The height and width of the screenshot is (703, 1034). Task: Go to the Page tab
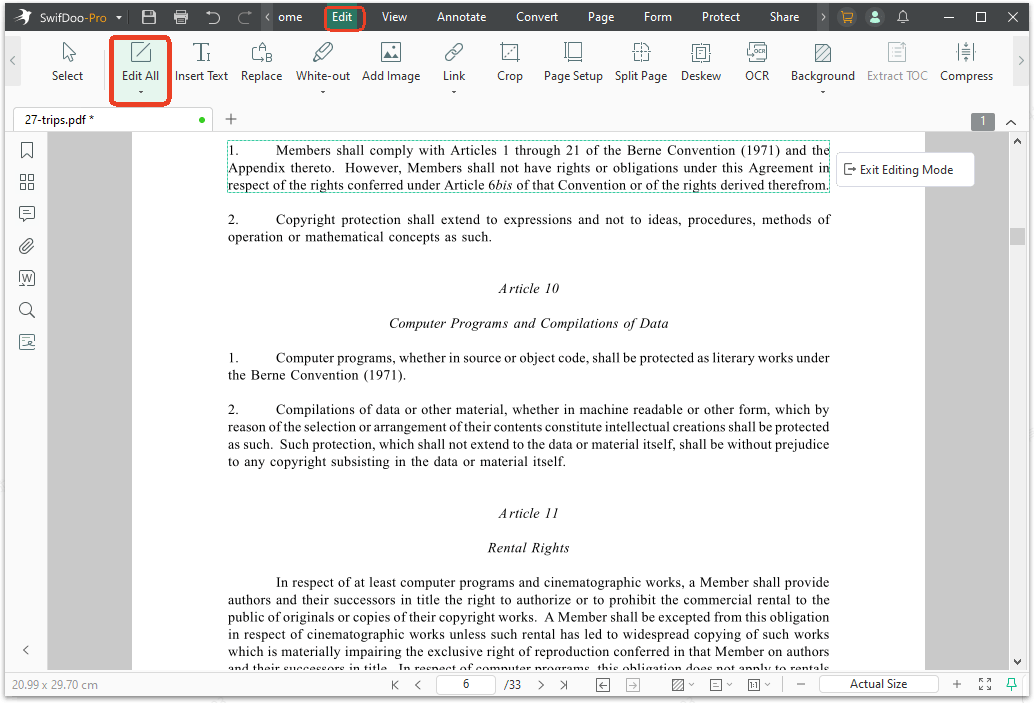(x=601, y=17)
